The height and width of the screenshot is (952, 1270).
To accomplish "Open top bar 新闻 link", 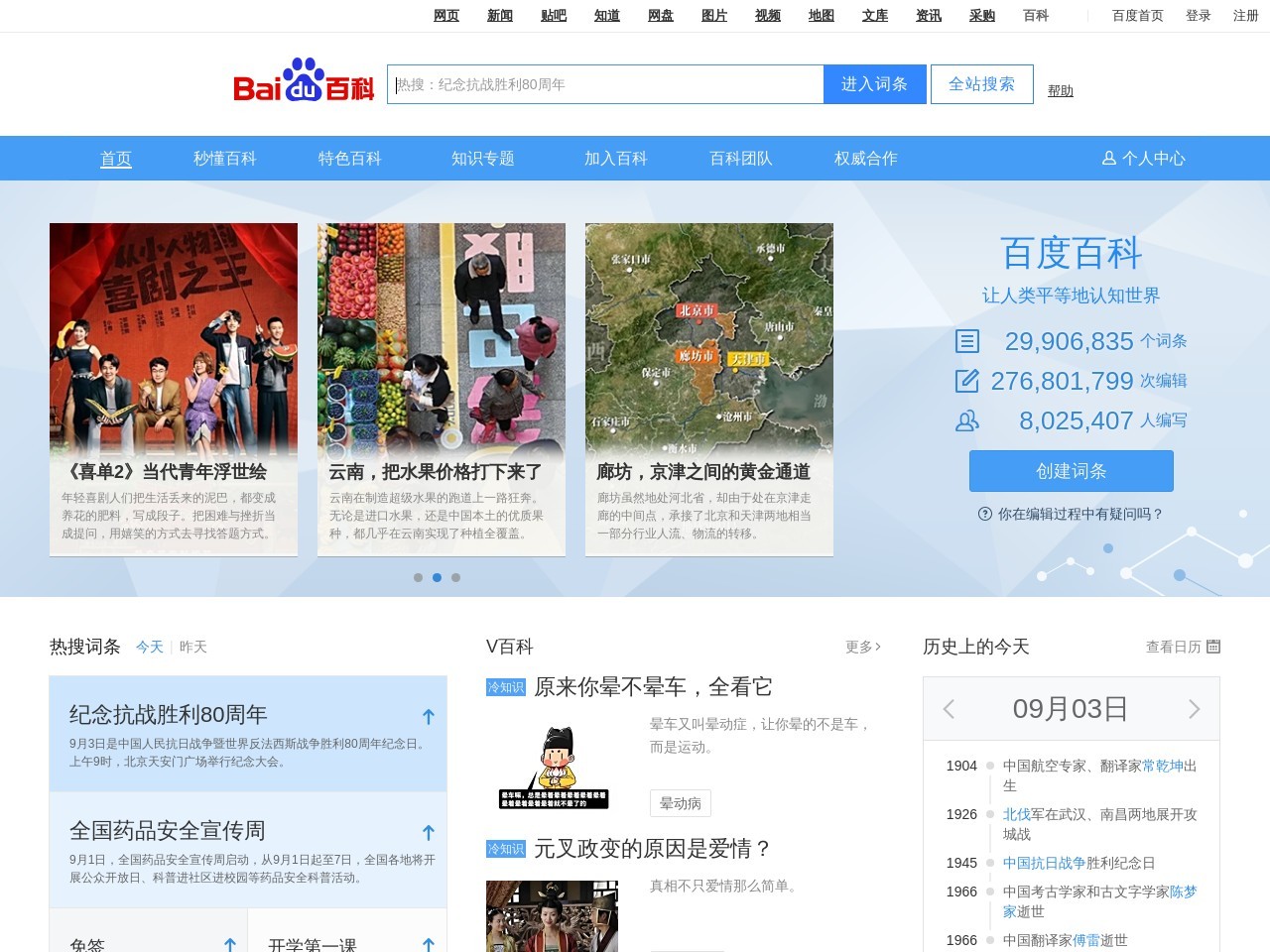I will [500, 16].
